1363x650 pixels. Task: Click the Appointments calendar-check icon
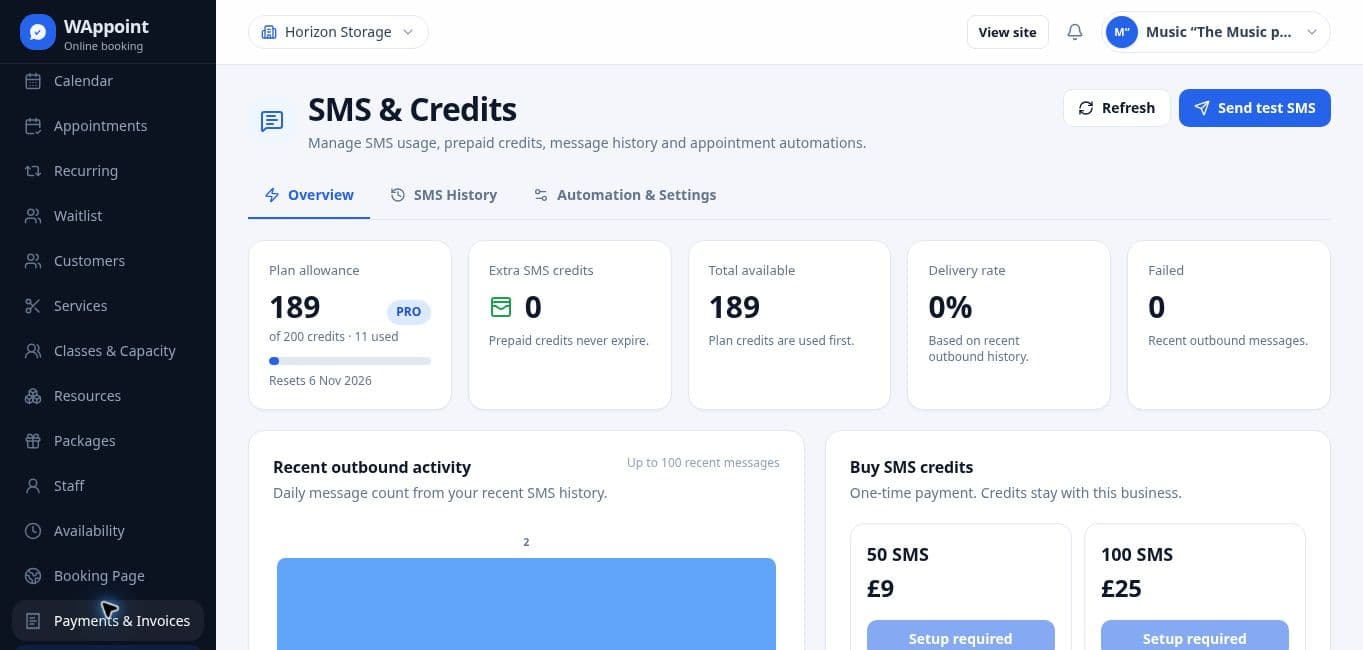point(33,126)
